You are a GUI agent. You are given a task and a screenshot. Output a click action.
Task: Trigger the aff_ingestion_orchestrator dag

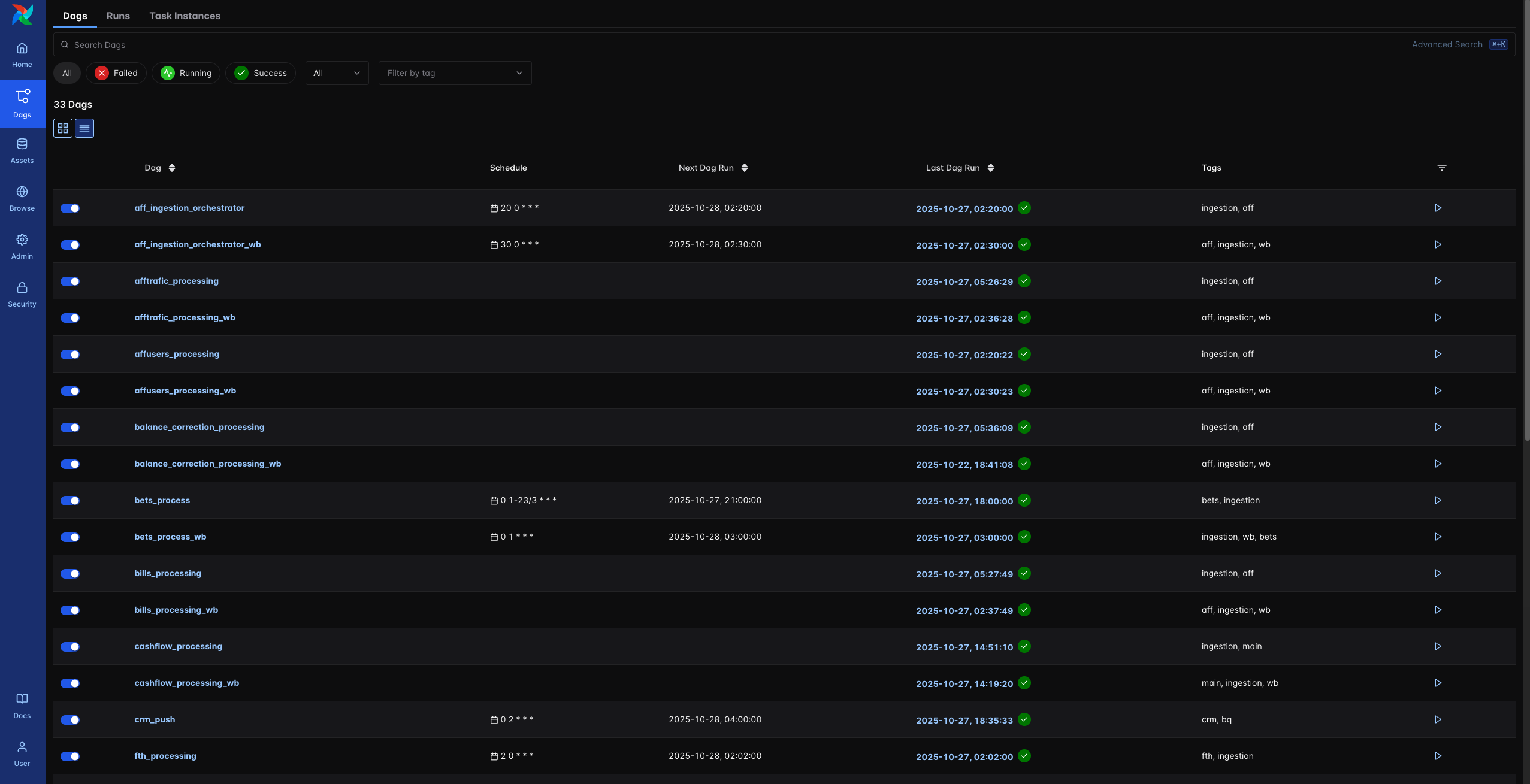coord(1438,208)
